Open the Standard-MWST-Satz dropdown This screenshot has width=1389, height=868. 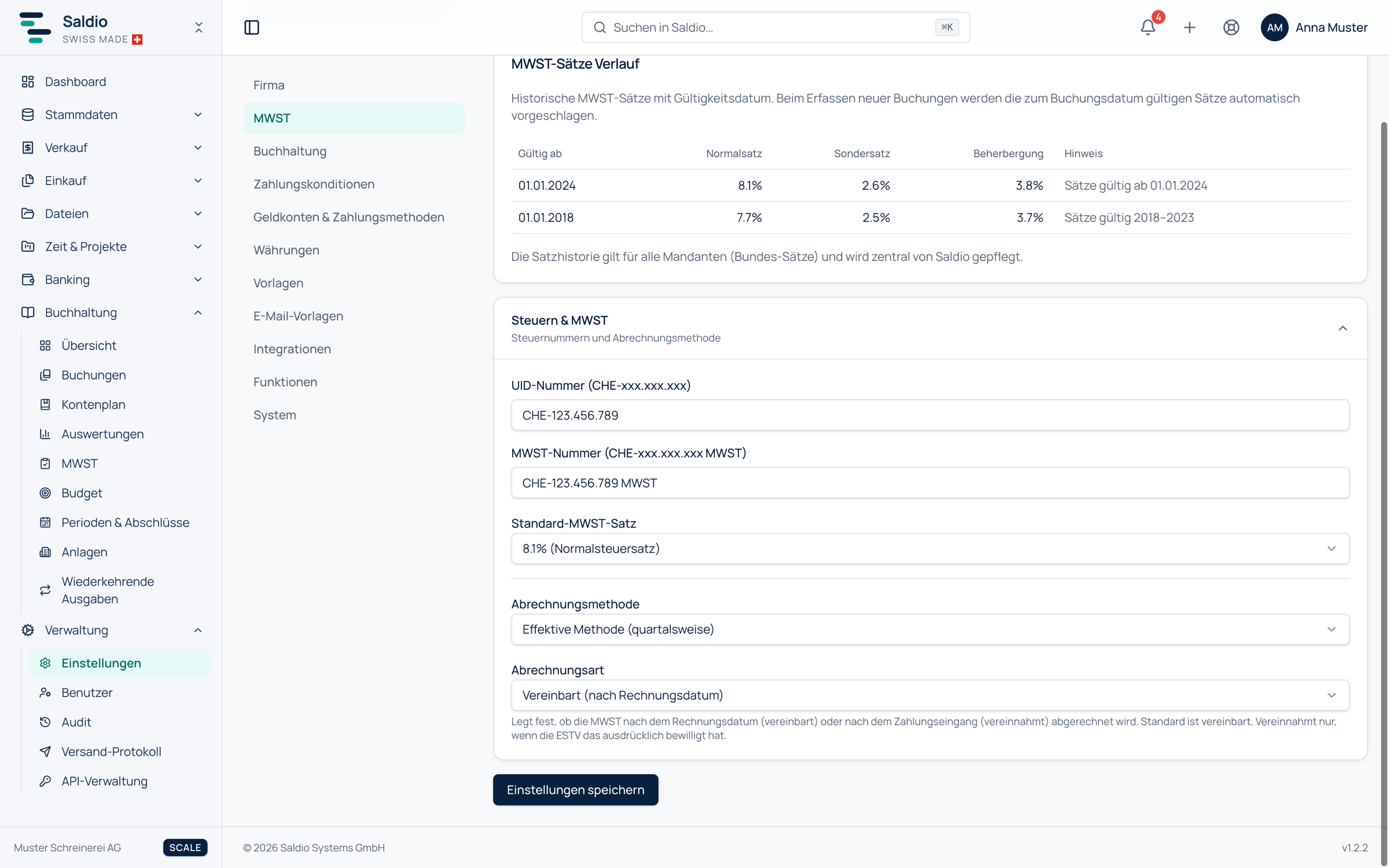pos(930,549)
